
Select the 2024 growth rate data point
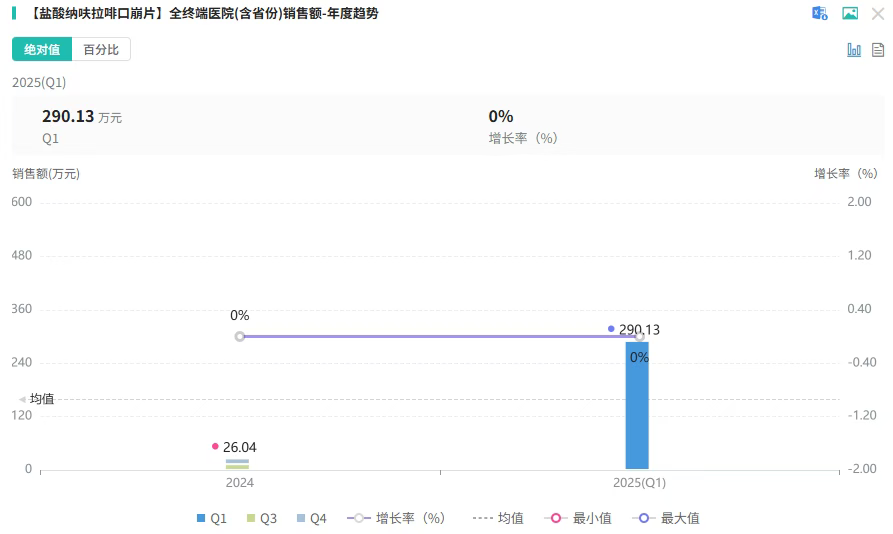coord(240,337)
